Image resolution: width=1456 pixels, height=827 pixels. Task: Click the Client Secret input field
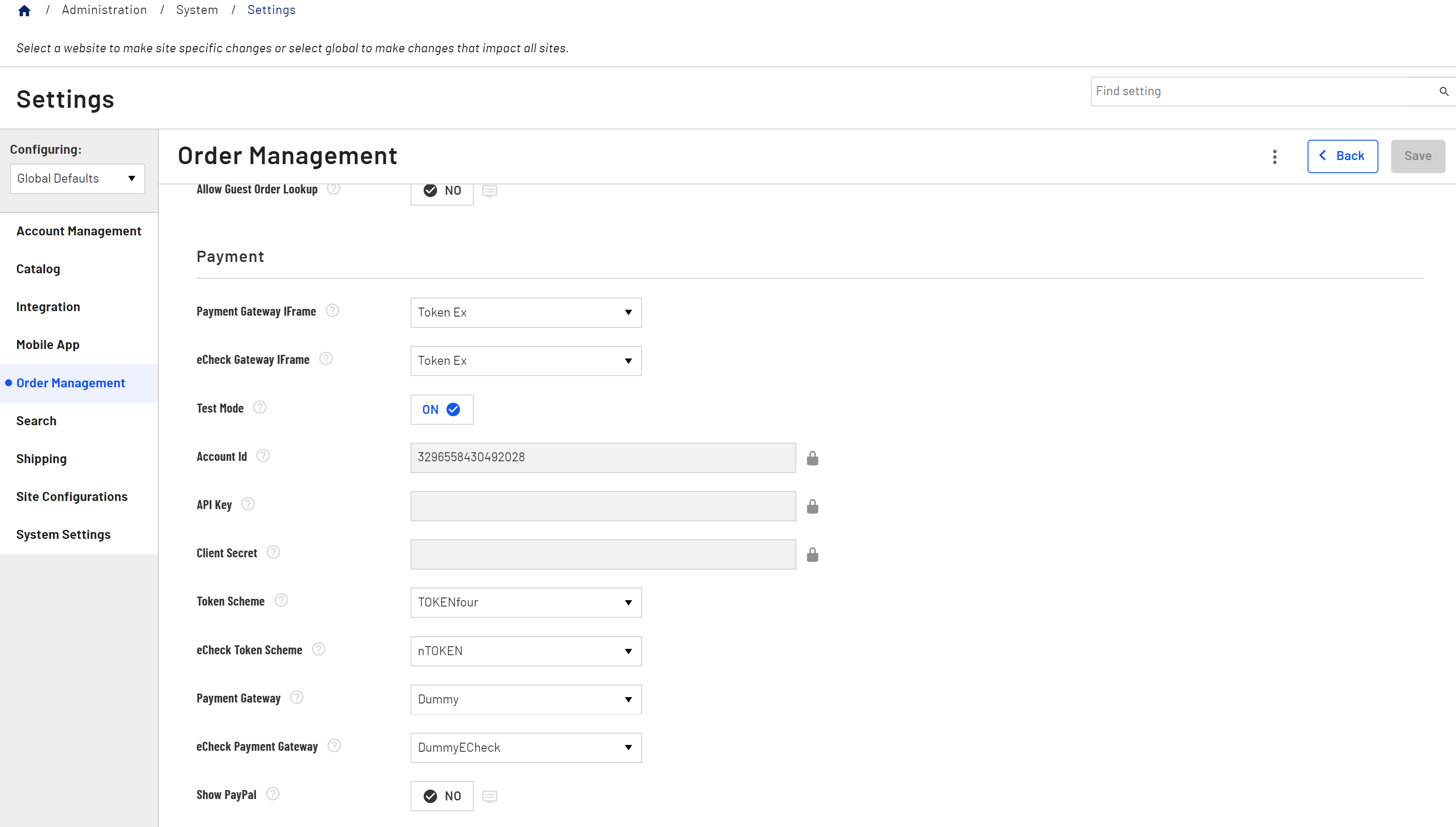point(603,554)
